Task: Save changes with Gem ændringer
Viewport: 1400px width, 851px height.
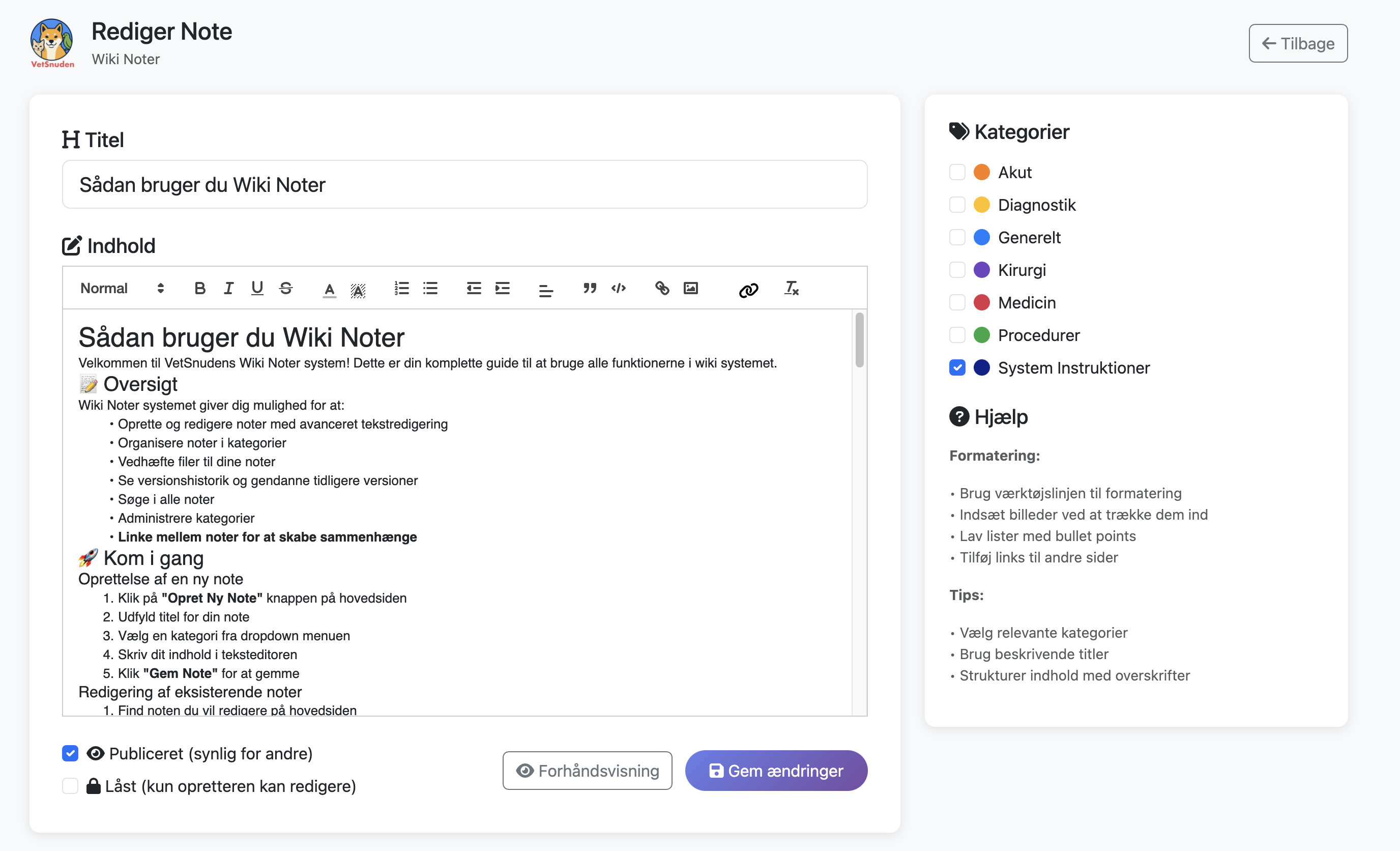Action: click(x=776, y=770)
